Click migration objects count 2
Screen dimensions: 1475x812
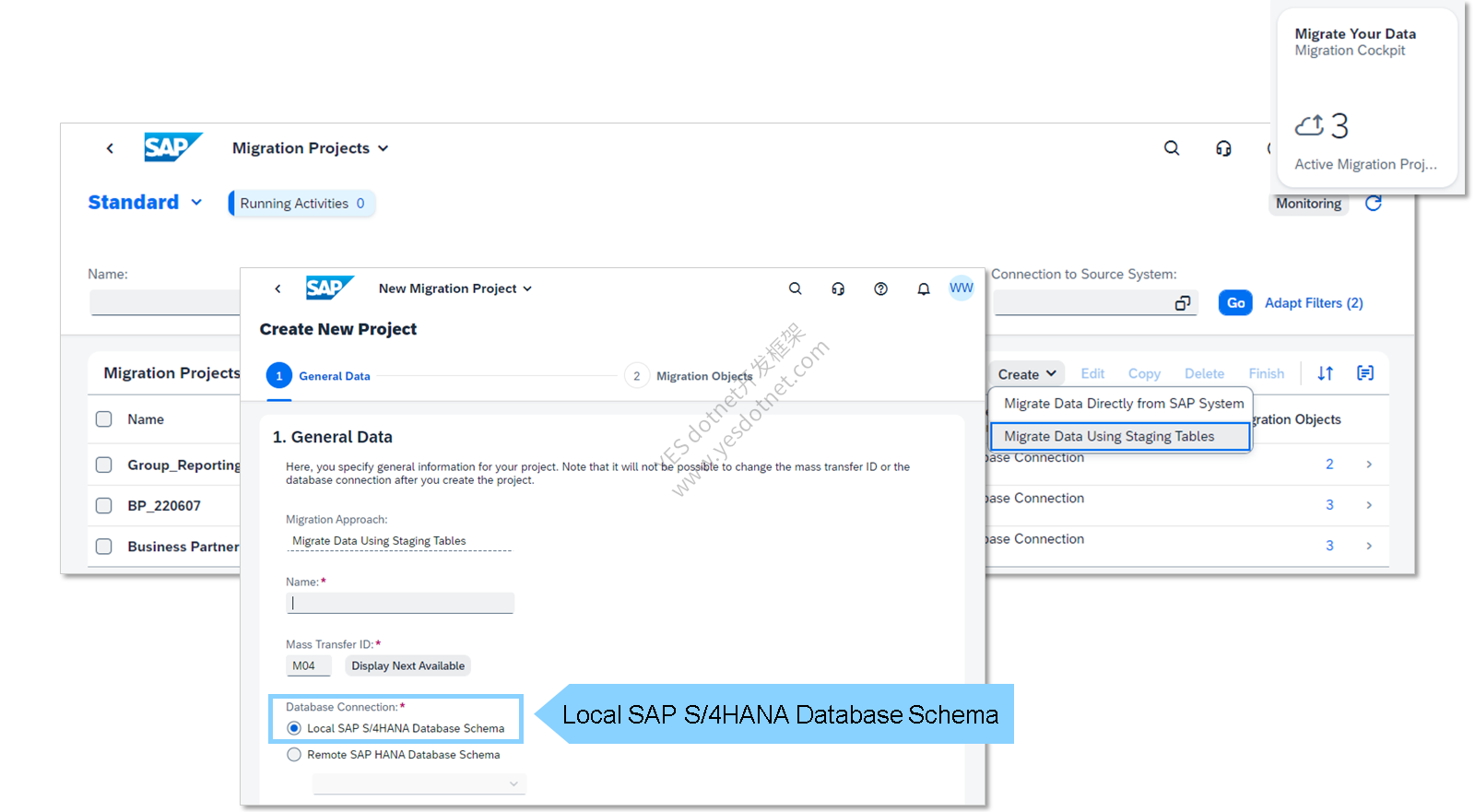click(1329, 465)
